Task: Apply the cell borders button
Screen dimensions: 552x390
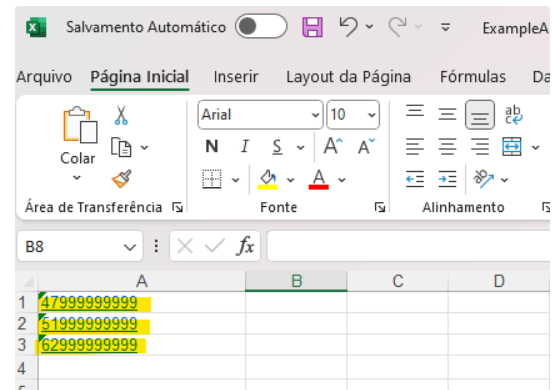Action: pyautogui.click(x=212, y=179)
